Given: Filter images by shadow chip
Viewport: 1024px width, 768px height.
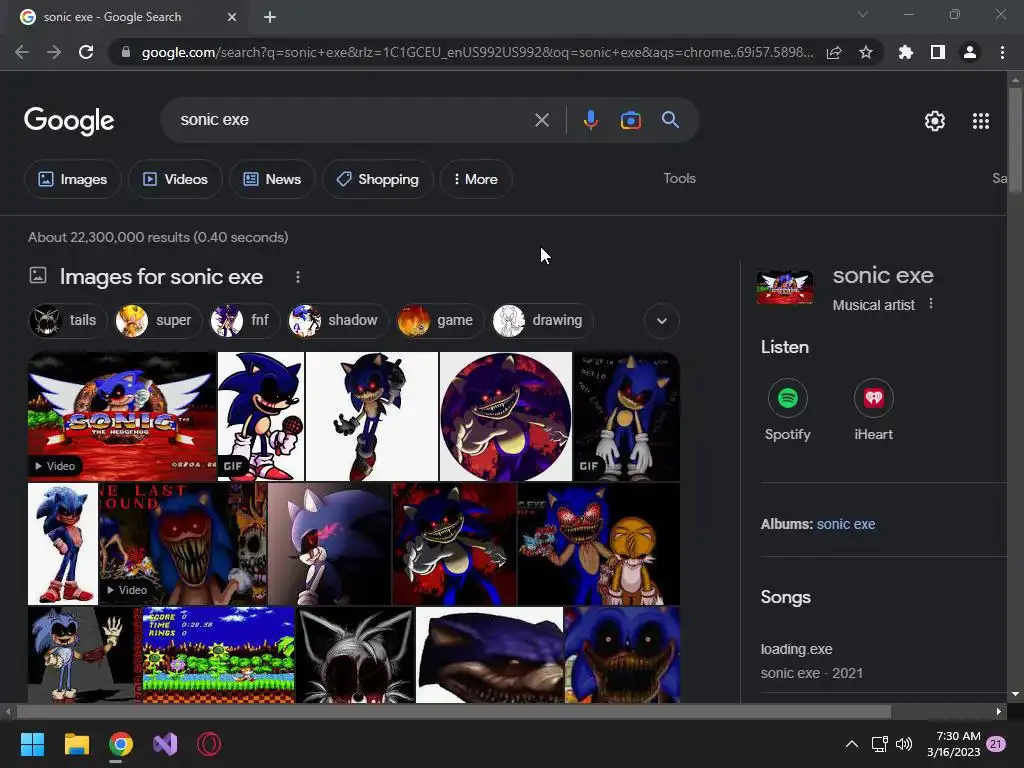Looking at the screenshot, I should (338, 321).
